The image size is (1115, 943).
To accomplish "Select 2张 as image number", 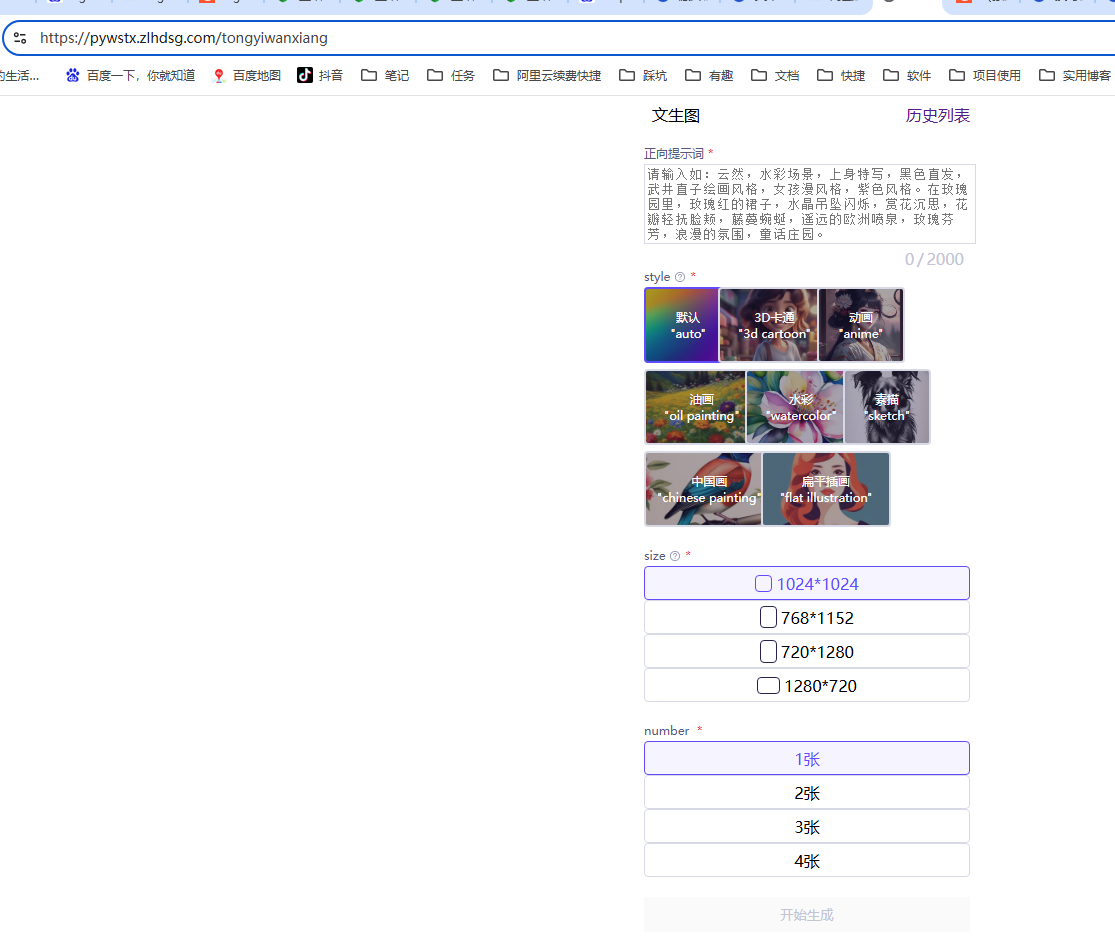I will point(806,792).
